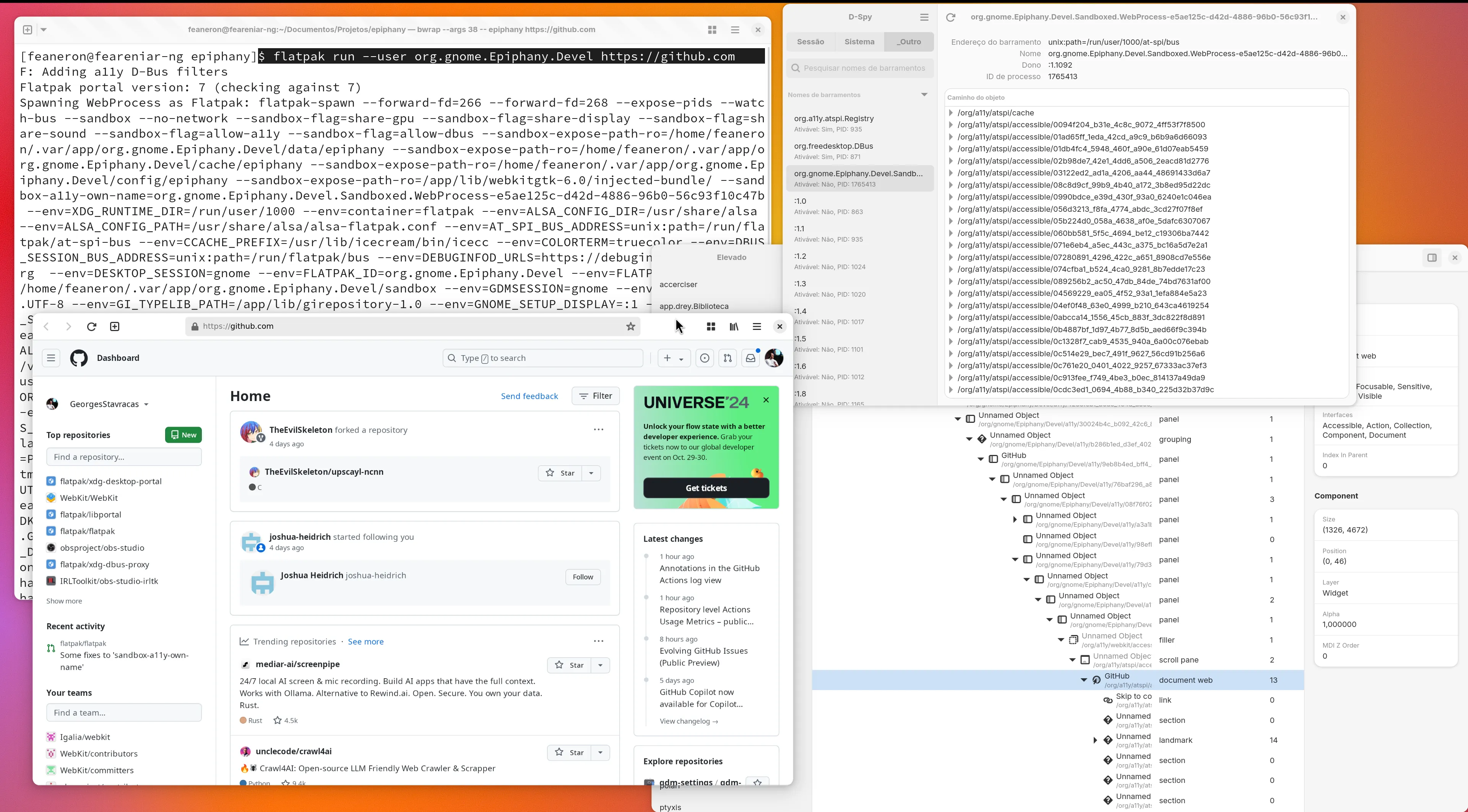Reload the Epiphany browser page
Image resolution: width=1468 pixels, height=812 pixels.
(91, 326)
